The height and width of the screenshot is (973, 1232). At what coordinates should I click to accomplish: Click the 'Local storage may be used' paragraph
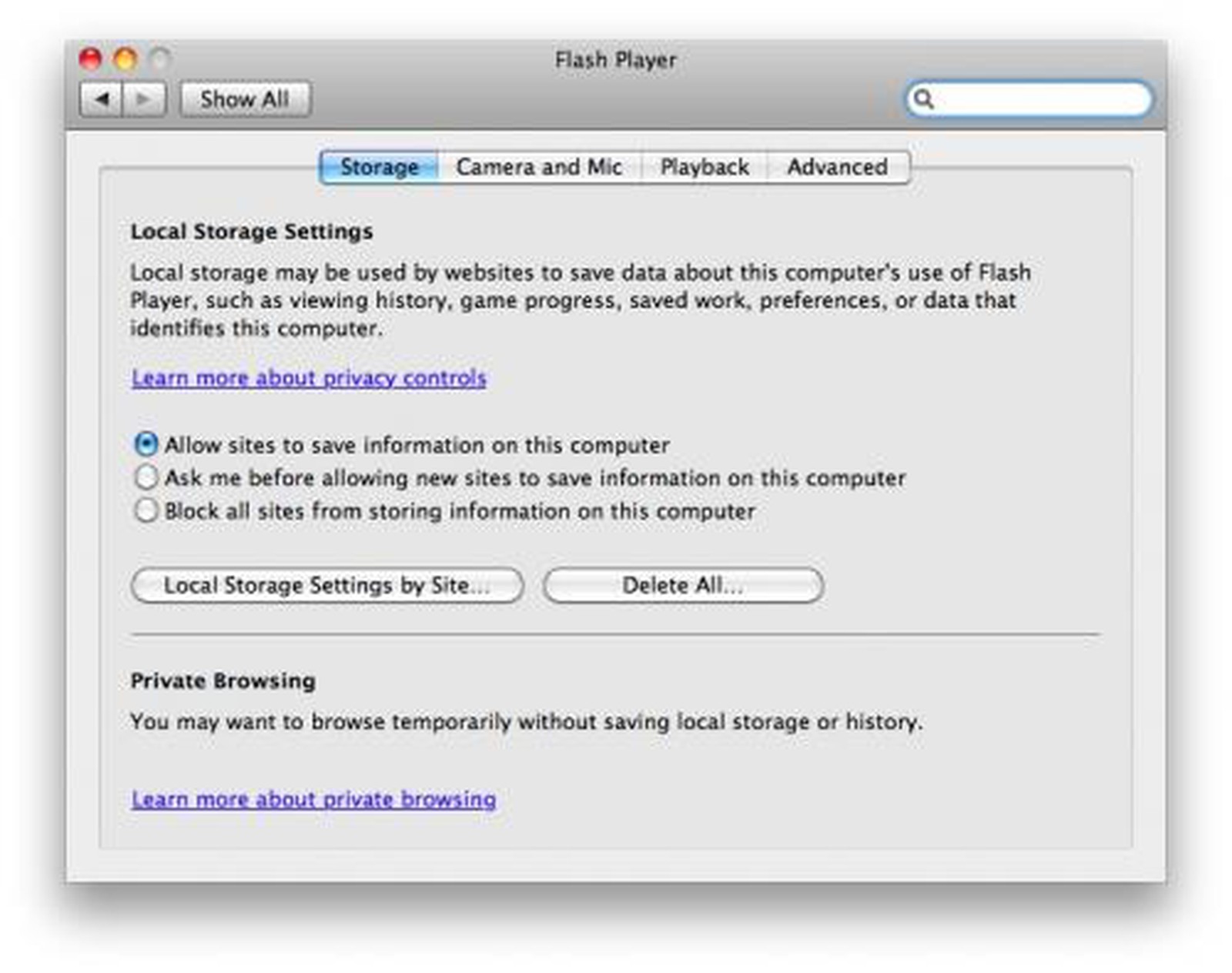[581, 300]
